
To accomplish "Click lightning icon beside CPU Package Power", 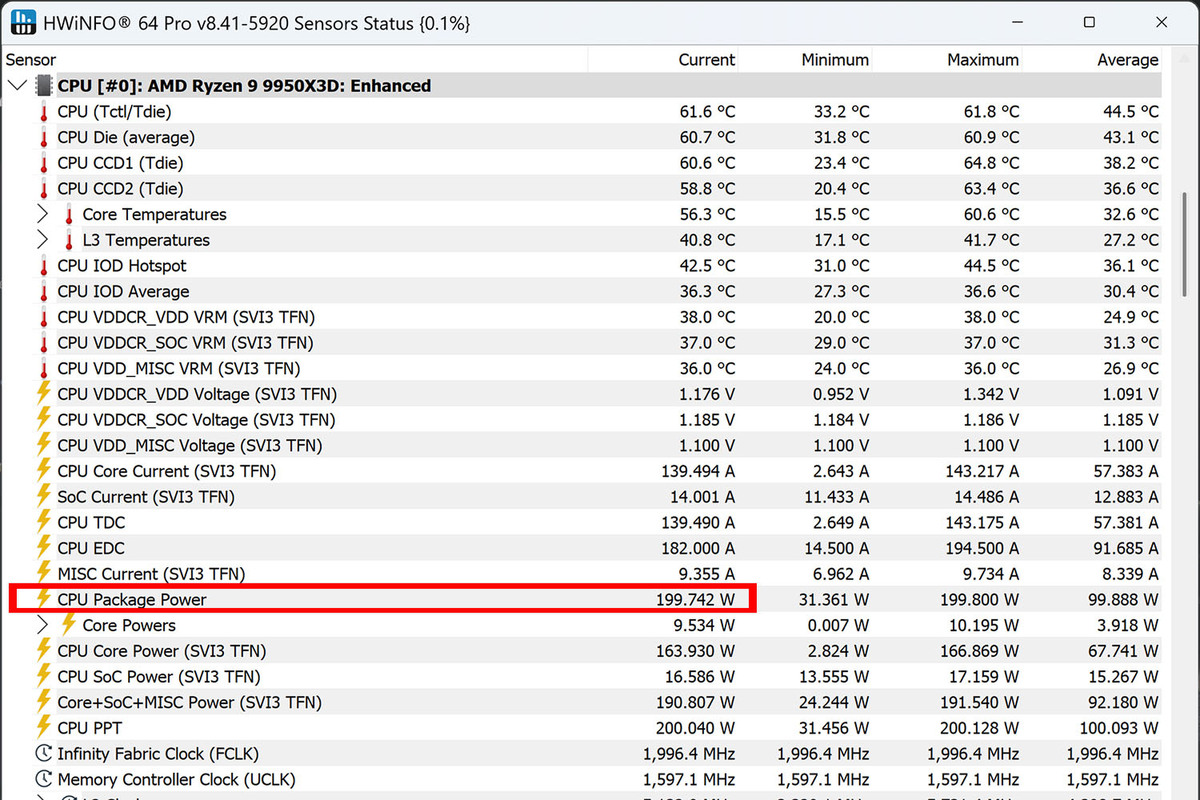I will tap(44, 600).
